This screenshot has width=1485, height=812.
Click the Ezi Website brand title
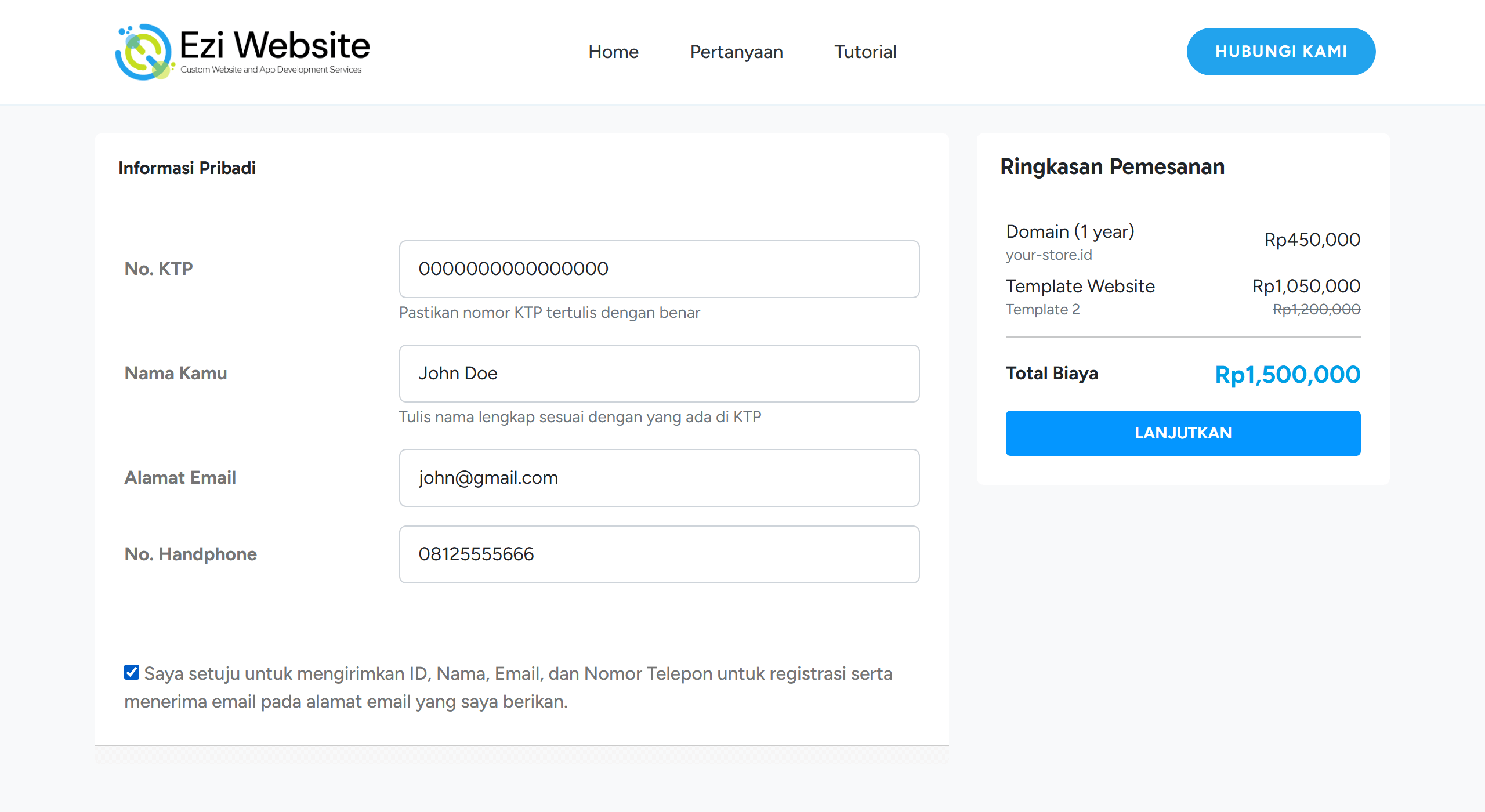pos(274,45)
